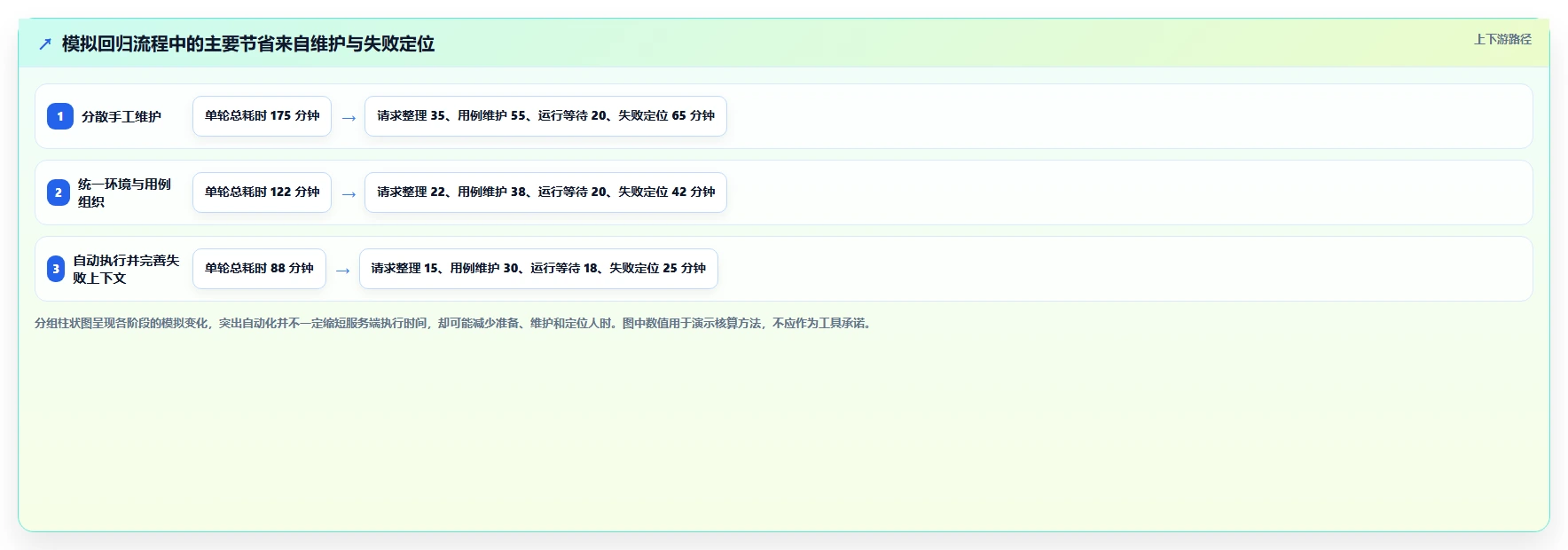Click the breakdown box with 失败定位 65 分钟
Viewport: 1568px width, 550px height.
(545, 116)
